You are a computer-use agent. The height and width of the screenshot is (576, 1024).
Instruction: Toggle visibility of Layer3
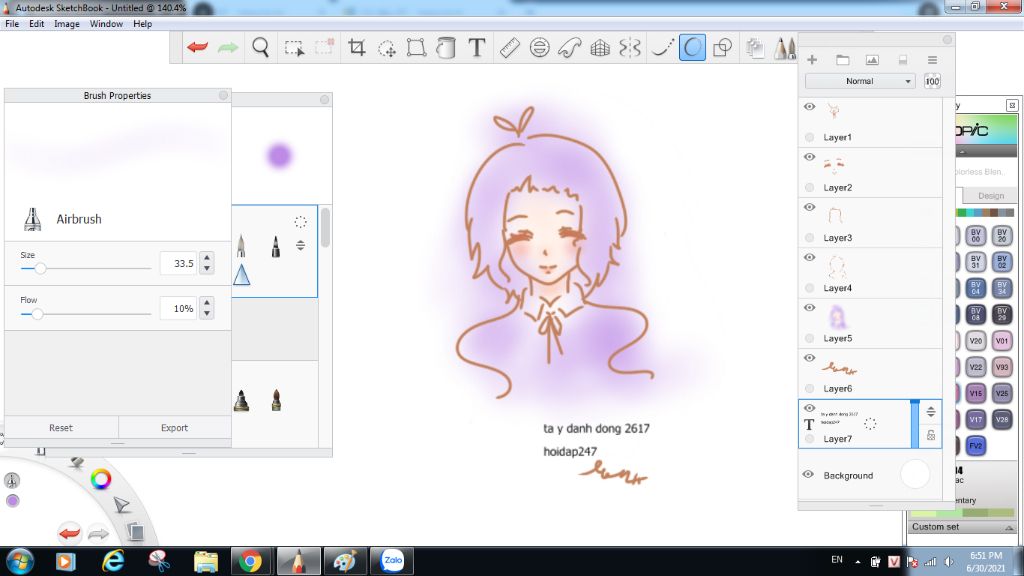point(809,207)
